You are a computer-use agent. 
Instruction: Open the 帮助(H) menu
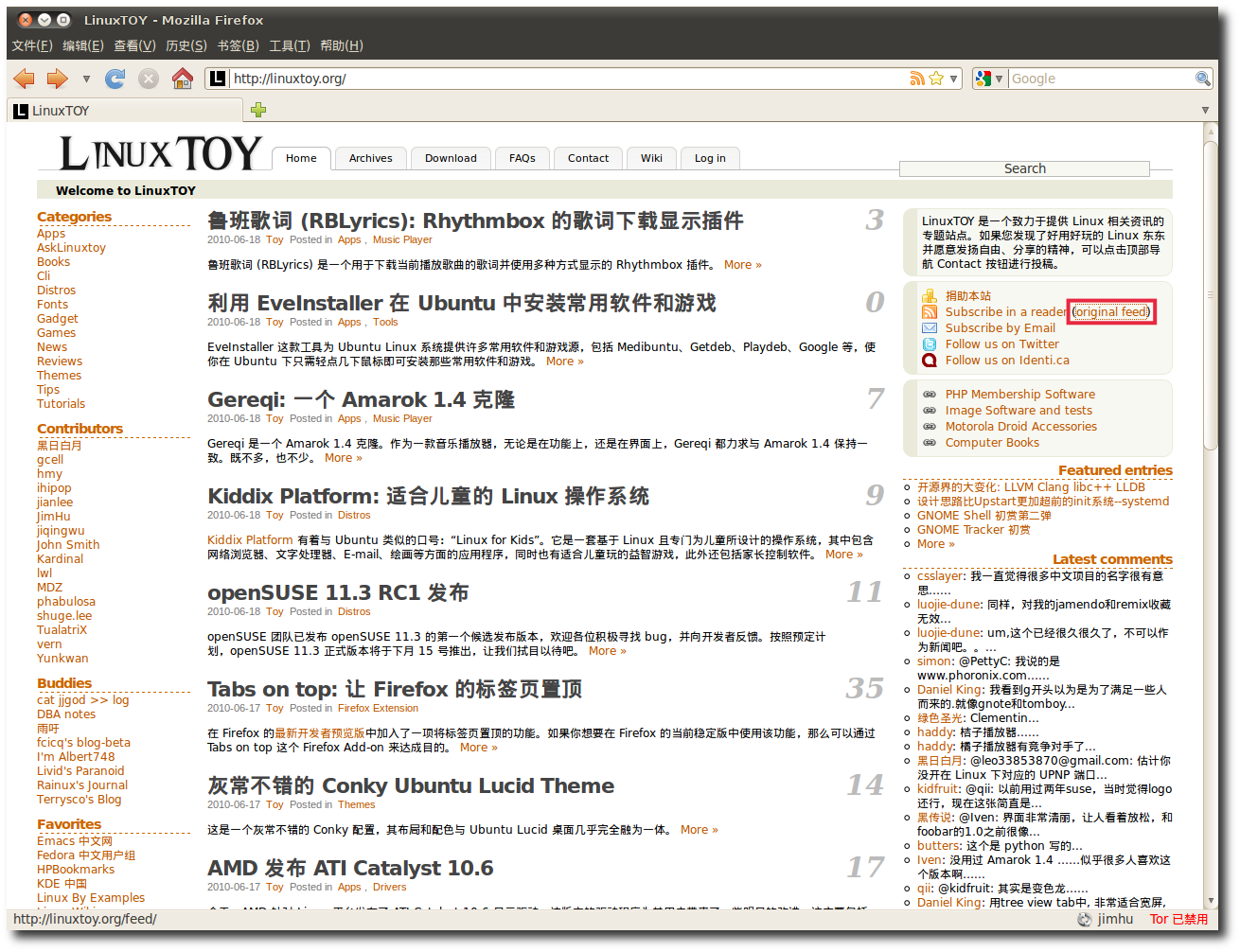(x=342, y=45)
